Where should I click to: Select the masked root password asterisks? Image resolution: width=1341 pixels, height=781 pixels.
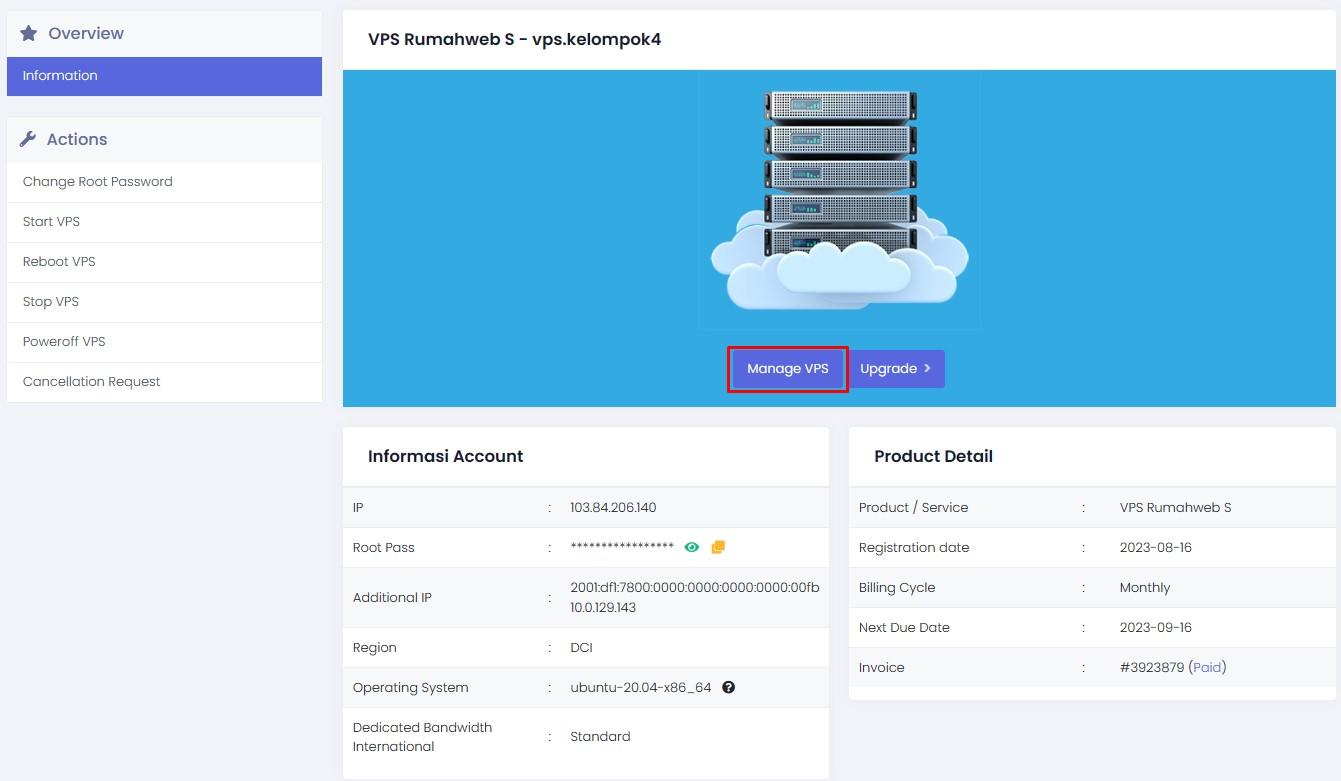(x=622, y=546)
